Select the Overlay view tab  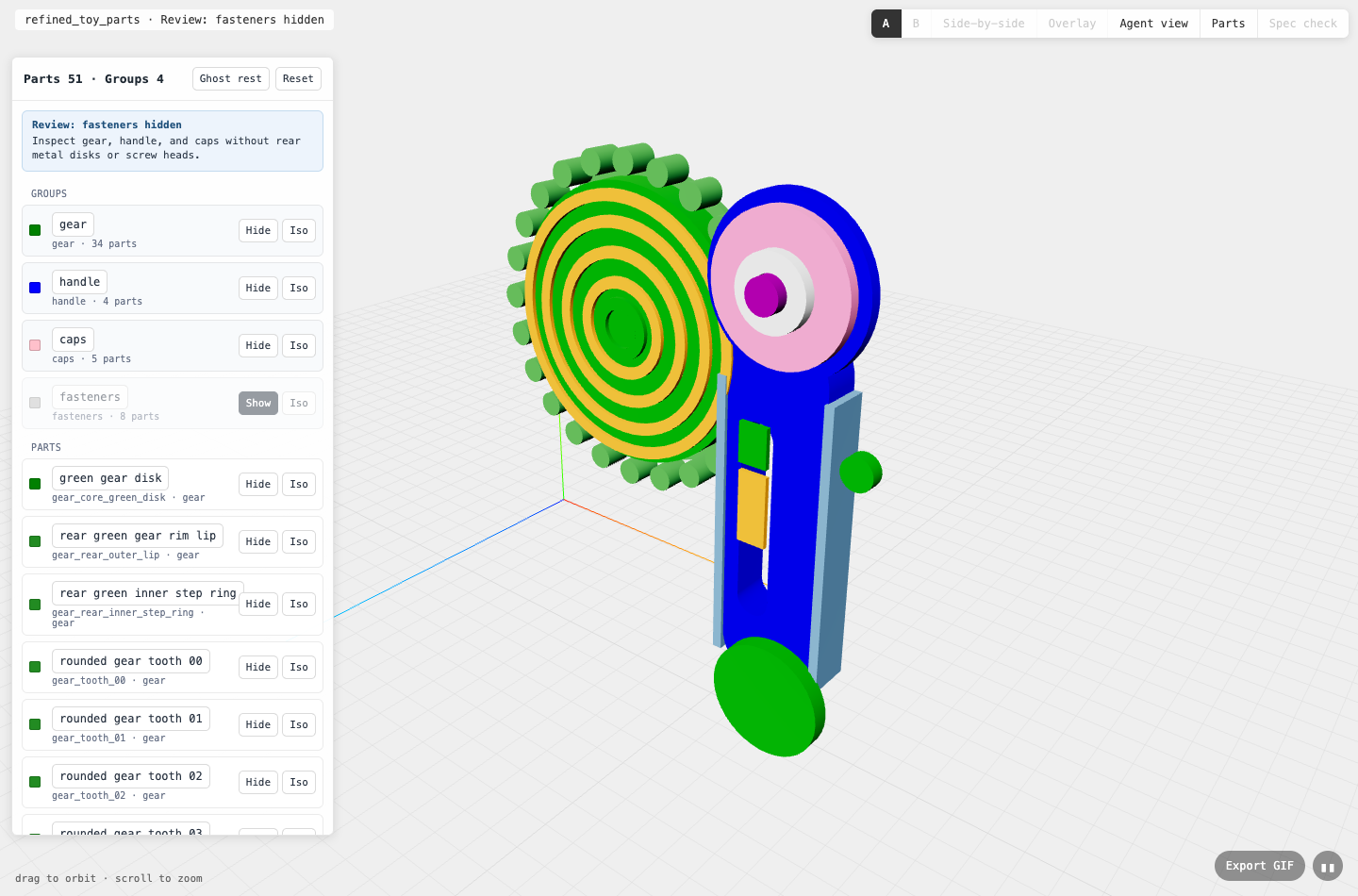point(1072,24)
